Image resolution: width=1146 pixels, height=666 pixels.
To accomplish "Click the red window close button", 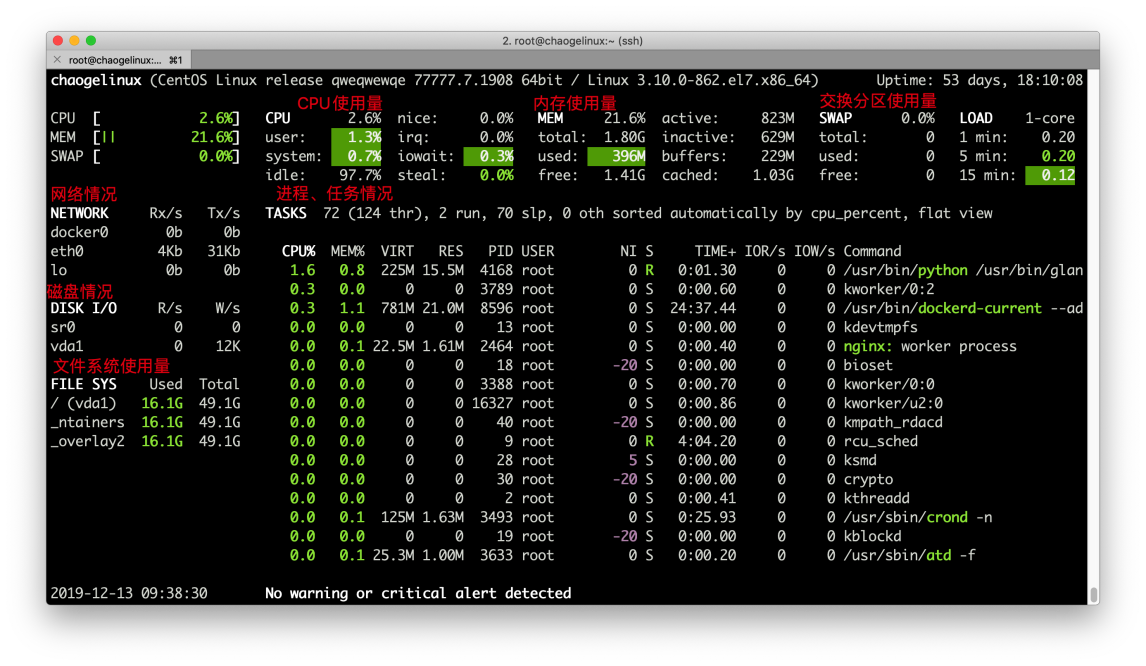I will [58, 41].
